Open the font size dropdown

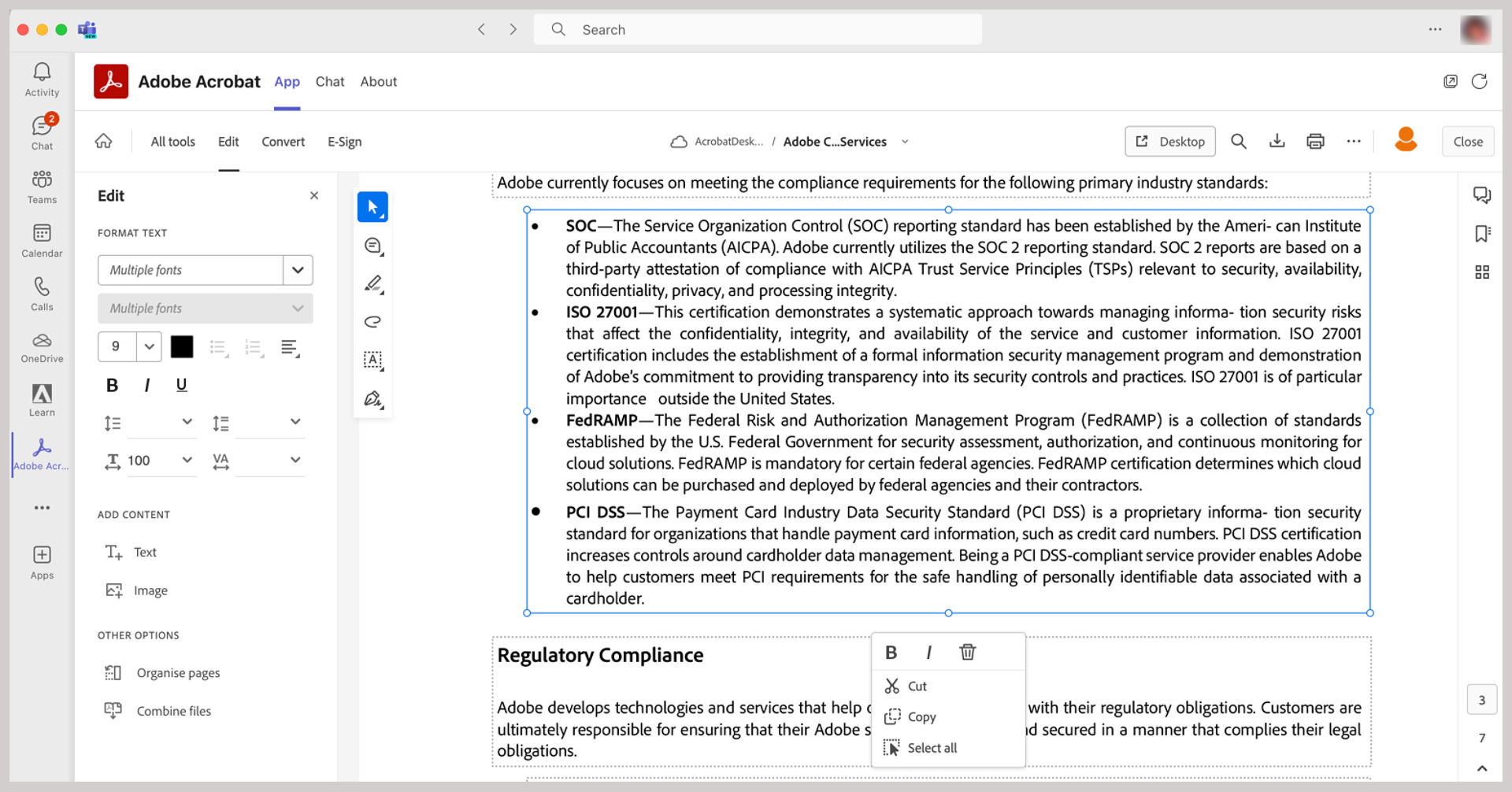[x=149, y=346]
